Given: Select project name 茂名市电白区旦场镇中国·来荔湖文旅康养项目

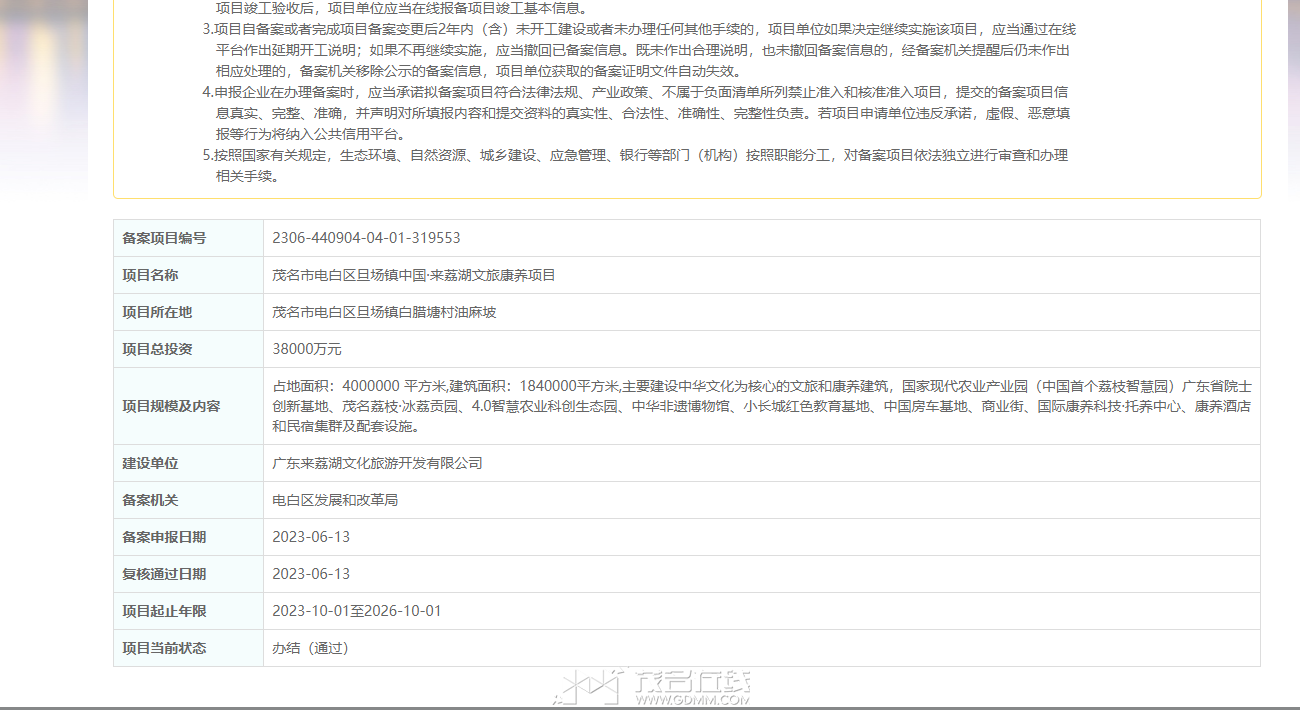Looking at the screenshot, I should tap(414, 275).
